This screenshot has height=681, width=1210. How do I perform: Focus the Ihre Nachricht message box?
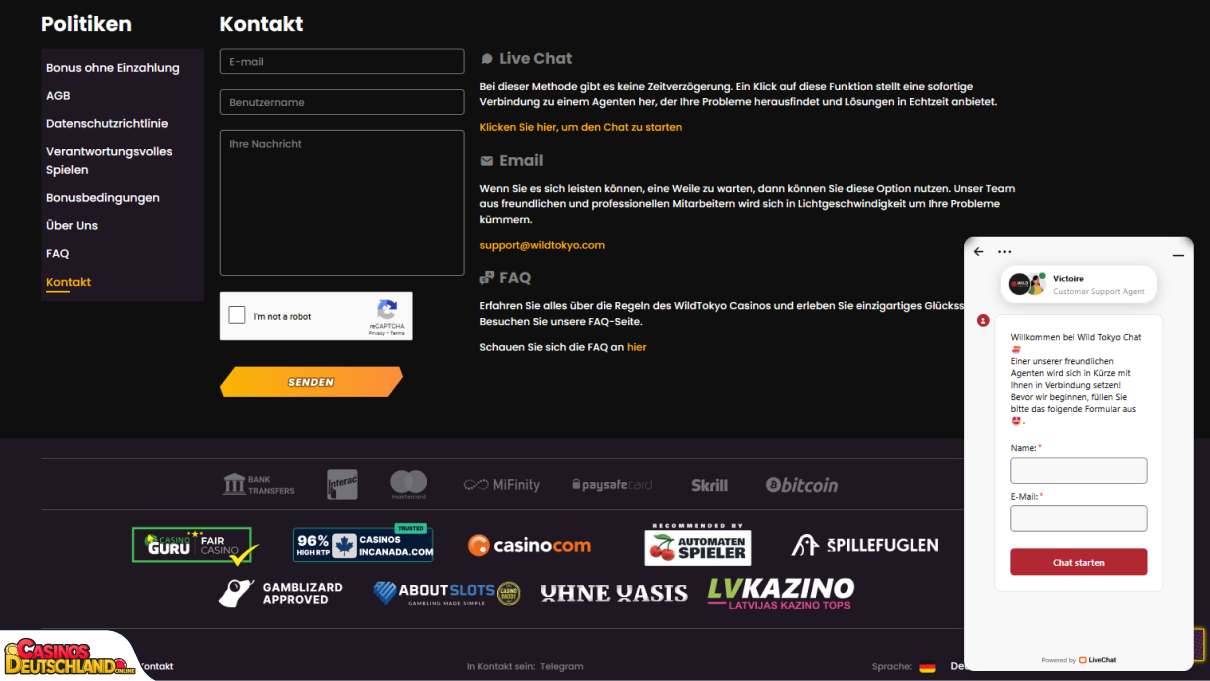pos(342,203)
